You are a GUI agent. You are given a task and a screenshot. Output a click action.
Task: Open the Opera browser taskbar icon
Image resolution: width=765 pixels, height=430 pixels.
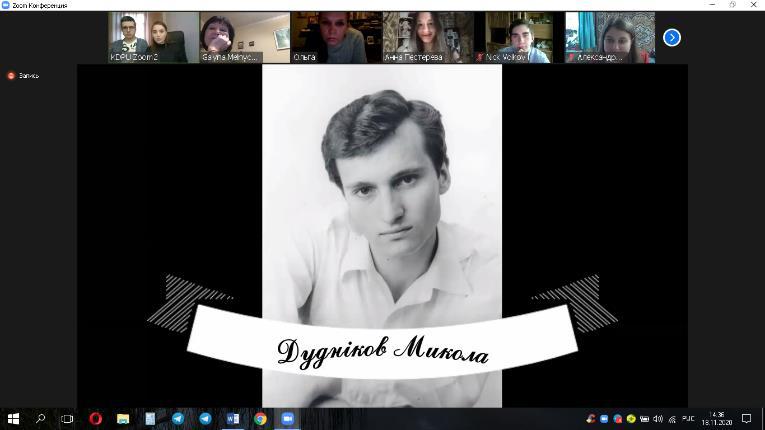[x=96, y=419]
